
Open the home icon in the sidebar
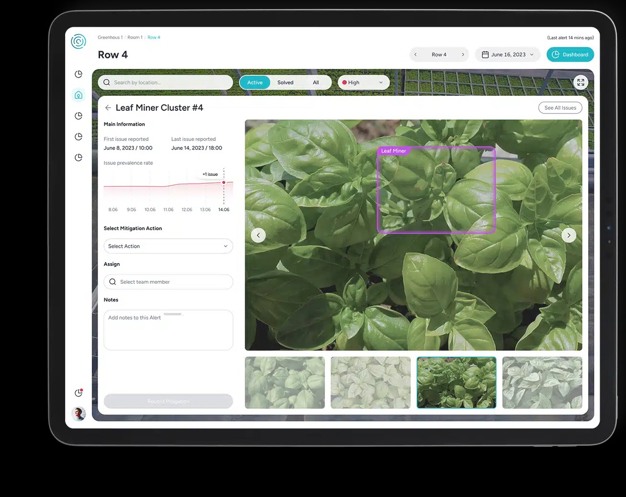[79, 95]
